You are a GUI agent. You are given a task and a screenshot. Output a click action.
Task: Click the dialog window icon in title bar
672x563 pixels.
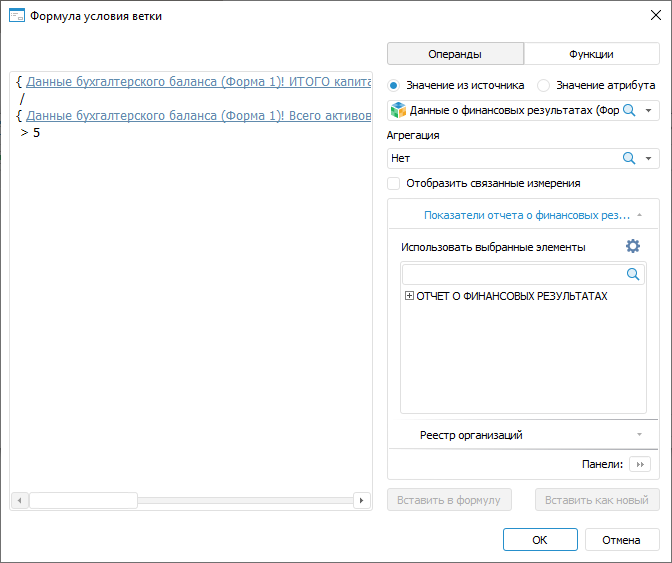coord(16,16)
